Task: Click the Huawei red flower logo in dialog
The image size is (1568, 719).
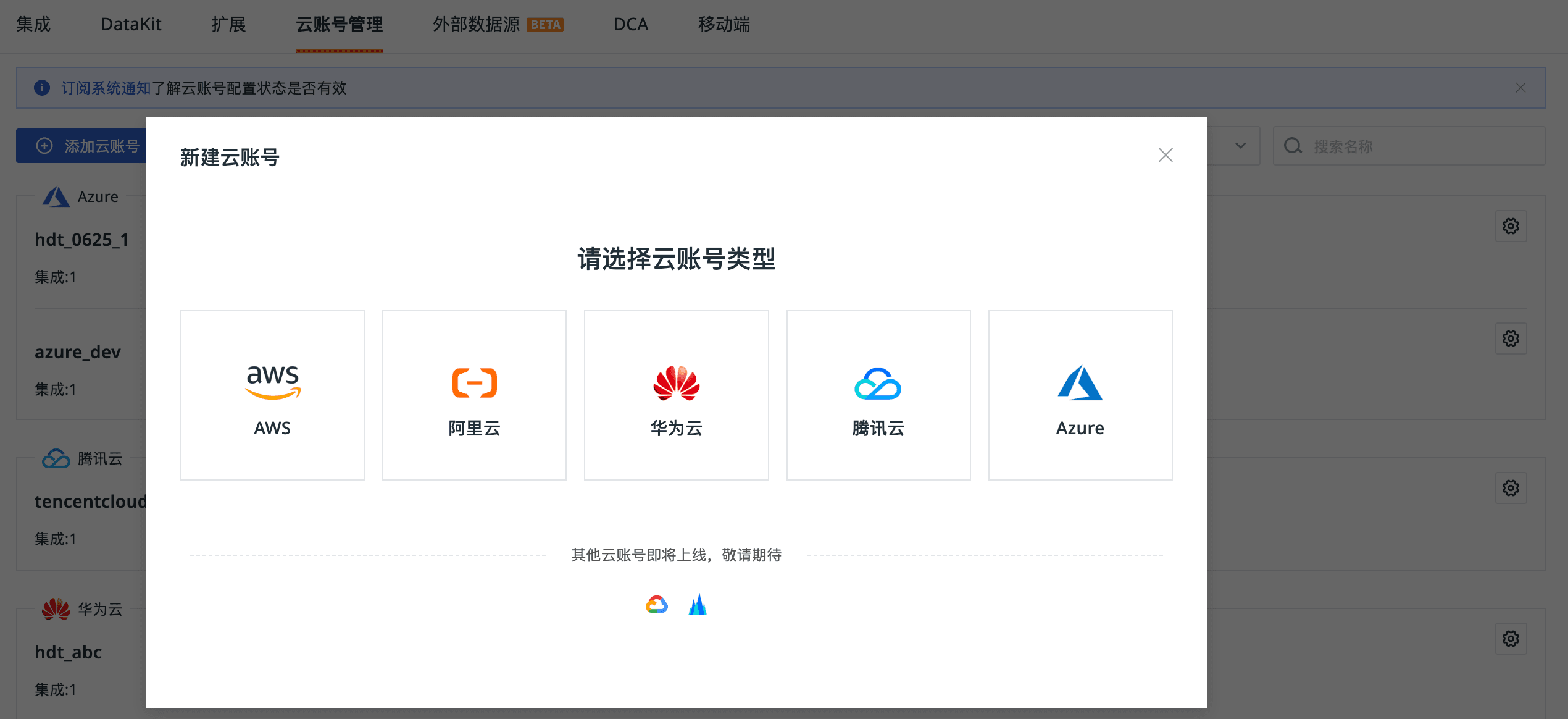Action: [677, 382]
